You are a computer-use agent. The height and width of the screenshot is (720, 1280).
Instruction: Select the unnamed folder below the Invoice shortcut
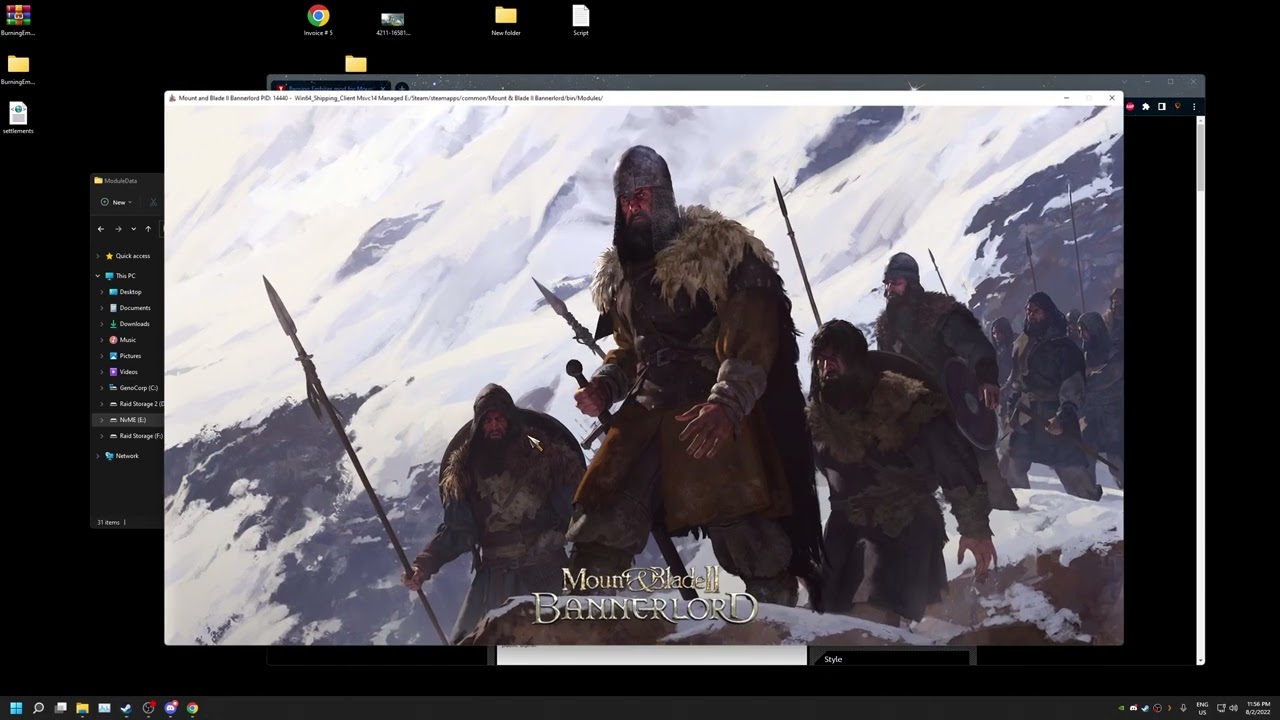[356, 64]
